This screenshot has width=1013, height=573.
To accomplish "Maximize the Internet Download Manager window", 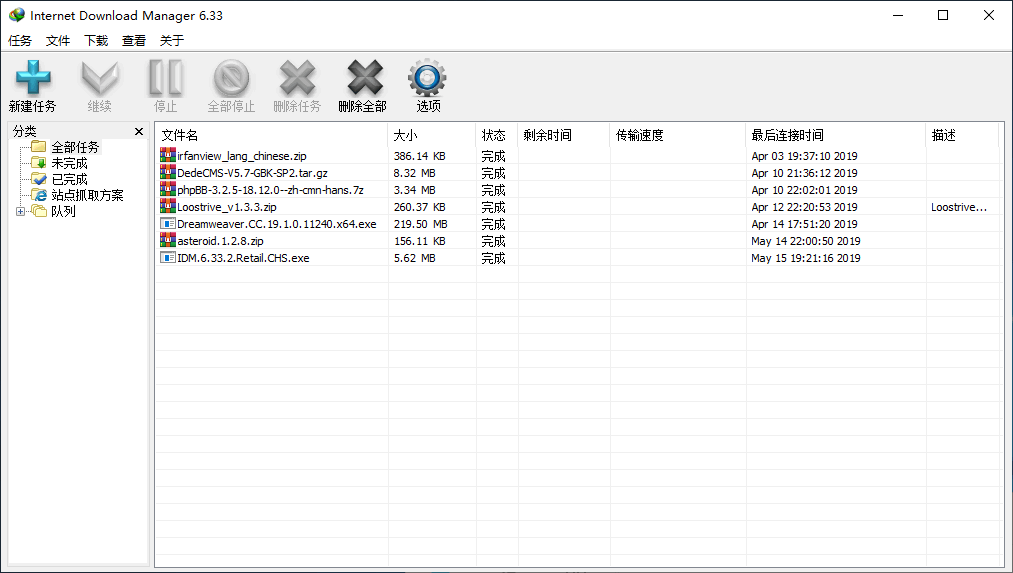I will coord(943,15).
